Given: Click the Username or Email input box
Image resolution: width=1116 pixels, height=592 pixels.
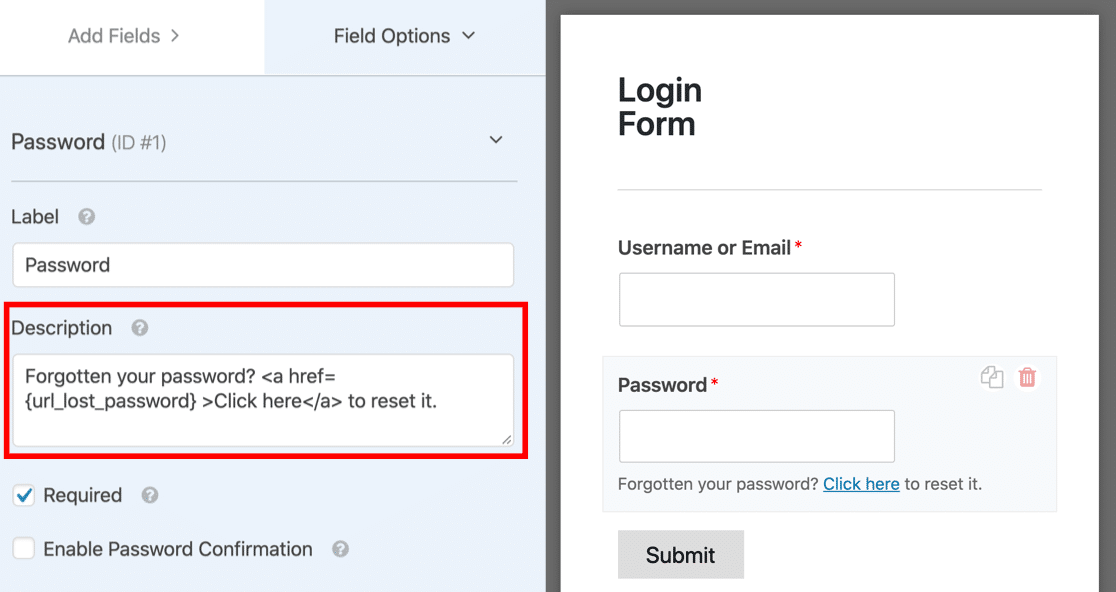Looking at the screenshot, I should pos(756,299).
